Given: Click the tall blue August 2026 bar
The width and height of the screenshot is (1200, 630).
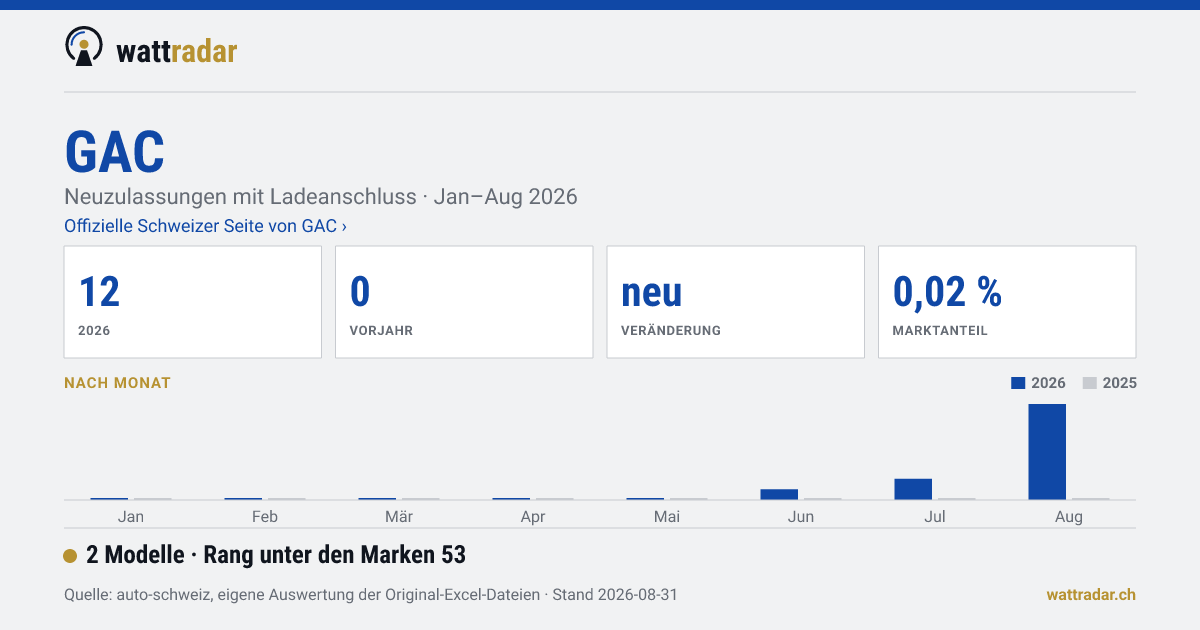Looking at the screenshot, I should tap(1047, 451).
